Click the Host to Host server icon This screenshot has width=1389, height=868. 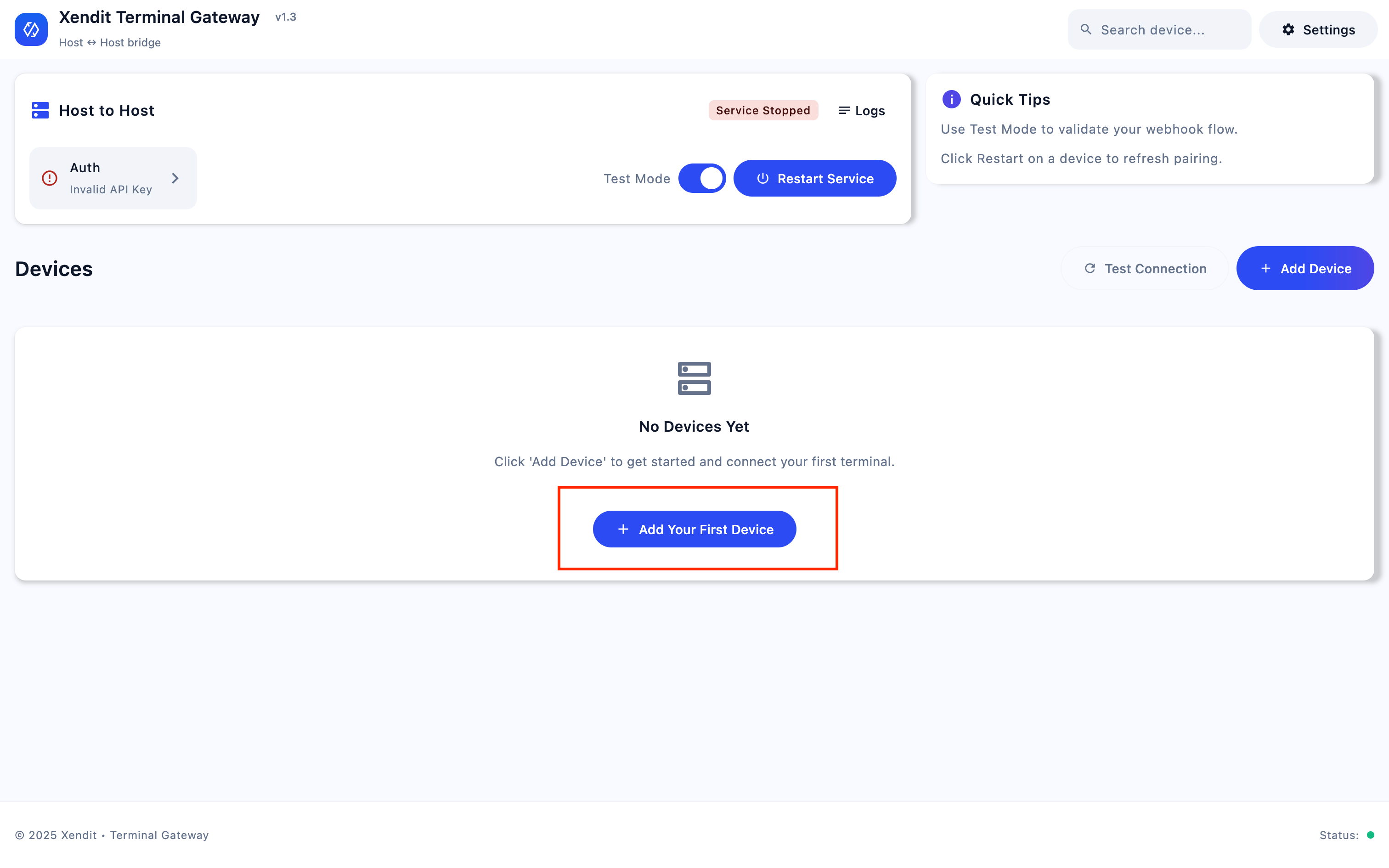(40, 110)
